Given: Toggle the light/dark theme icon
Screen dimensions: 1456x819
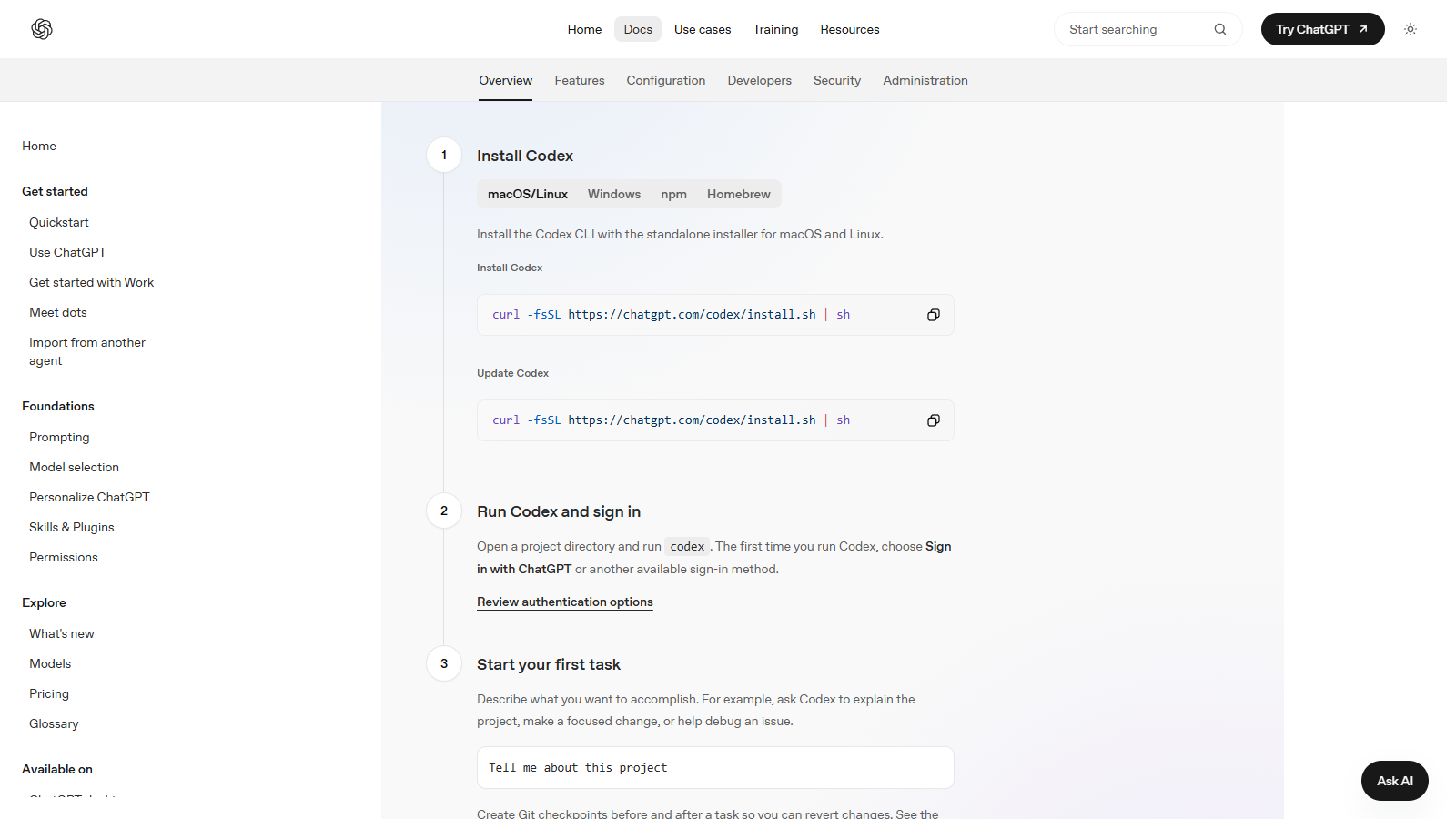Looking at the screenshot, I should pos(1410,29).
